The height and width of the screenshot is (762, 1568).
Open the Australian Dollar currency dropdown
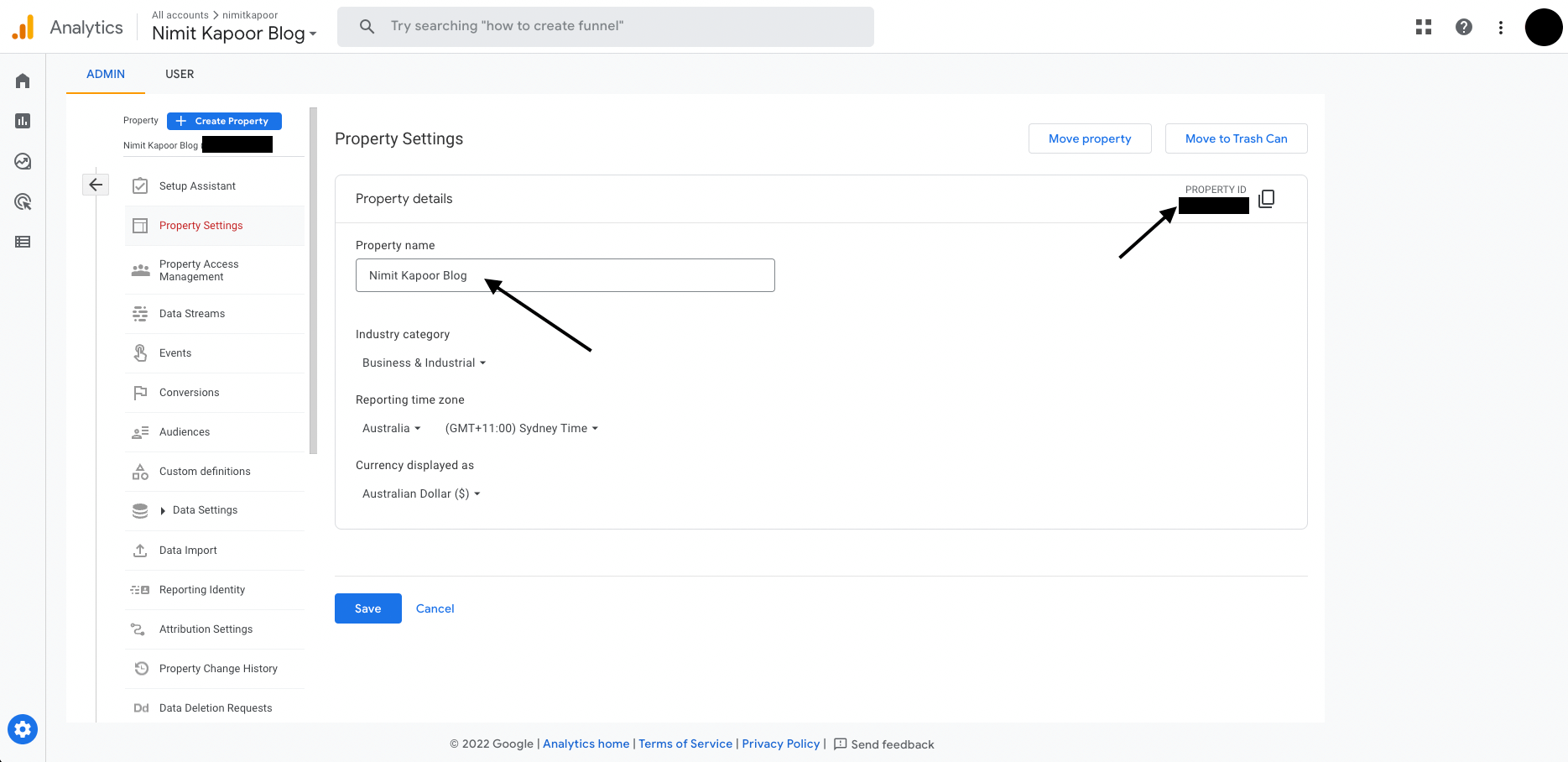[421, 493]
